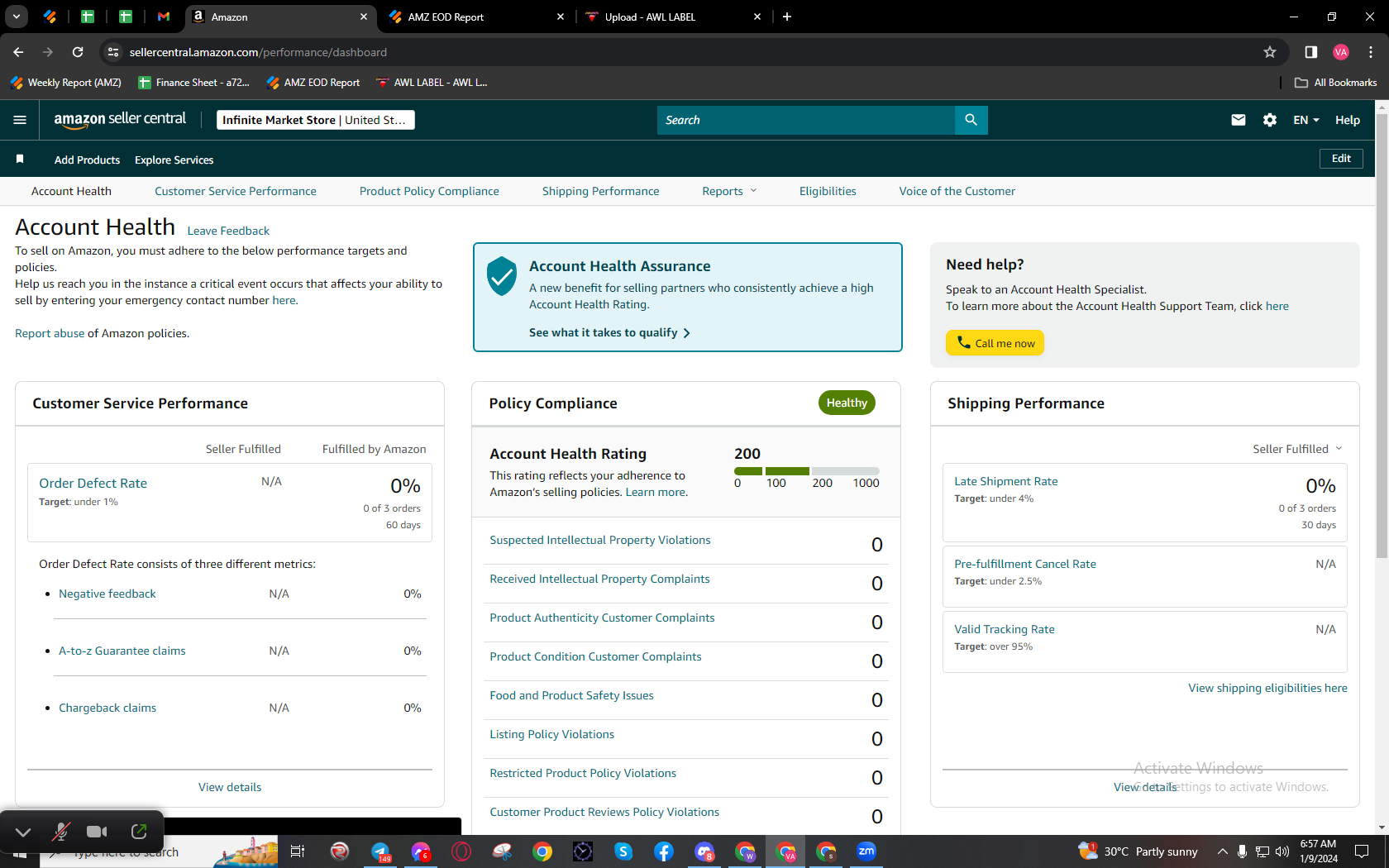The height and width of the screenshot is (868, 1389).
Task: Click the page vertical scrollbar
Action: [1382, 336]
